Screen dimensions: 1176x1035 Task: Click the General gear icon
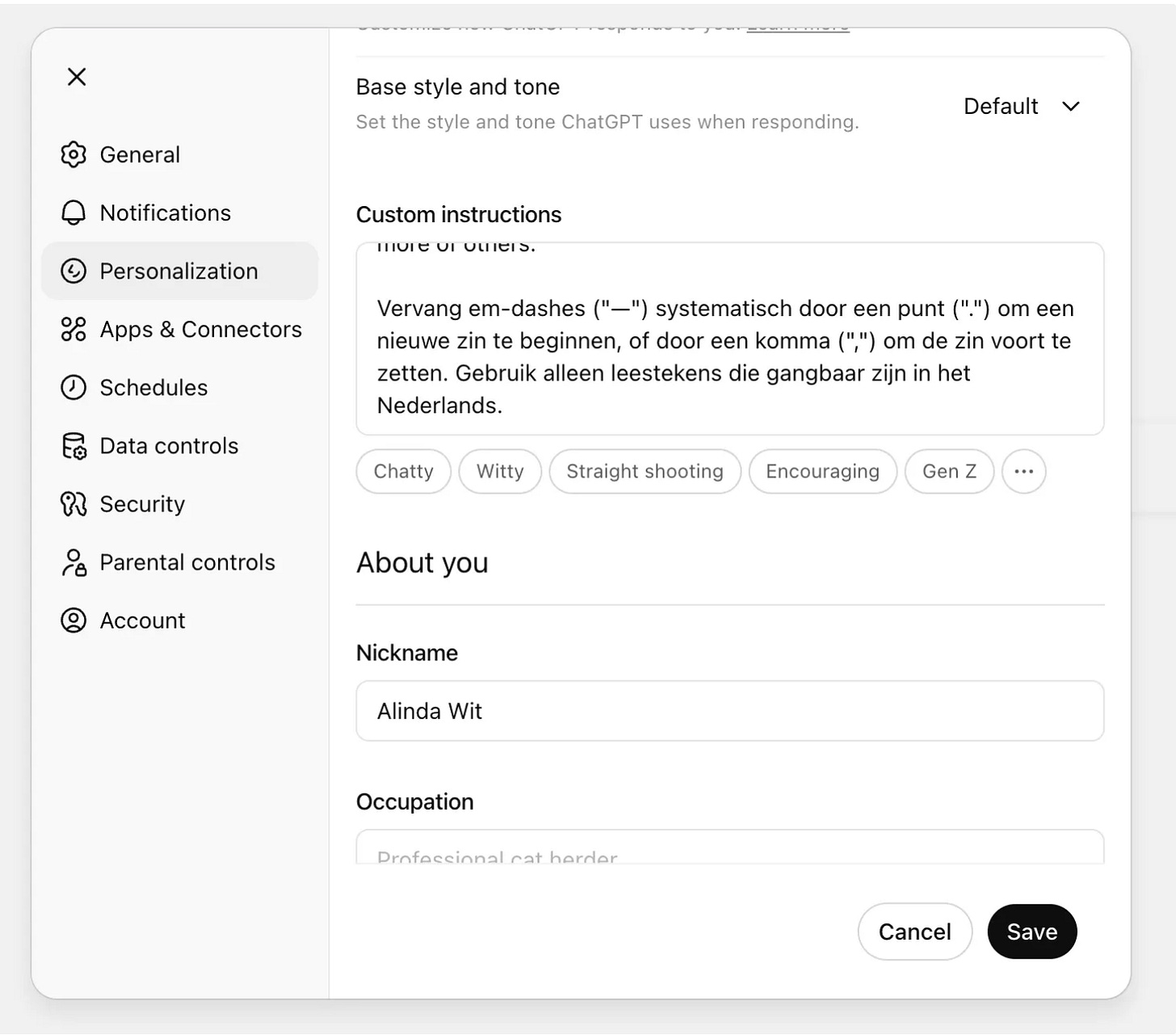pos(73,154)
